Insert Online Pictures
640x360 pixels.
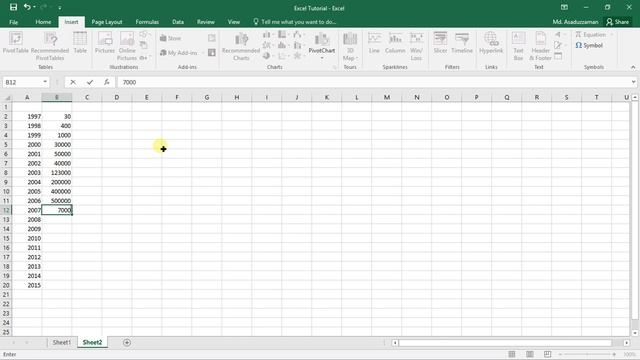click(127, 46)
